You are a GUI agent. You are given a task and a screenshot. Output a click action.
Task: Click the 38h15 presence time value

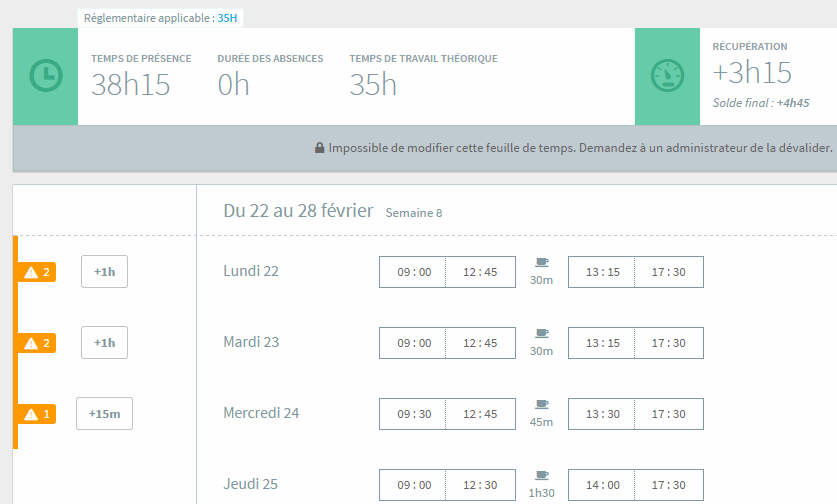click(x=131, y=85)
